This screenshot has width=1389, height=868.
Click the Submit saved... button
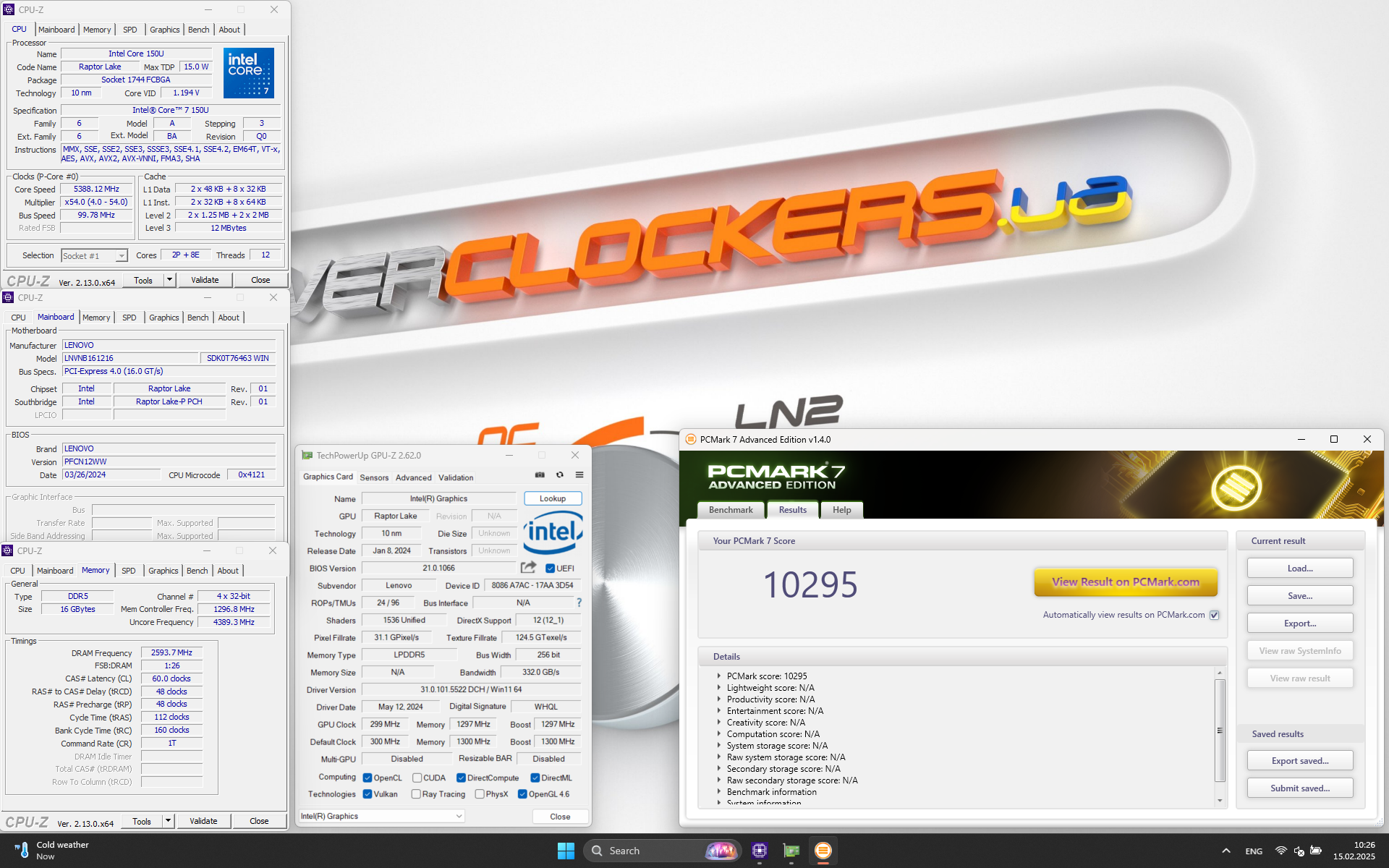pyautogui.click(x=1300, y=788)
